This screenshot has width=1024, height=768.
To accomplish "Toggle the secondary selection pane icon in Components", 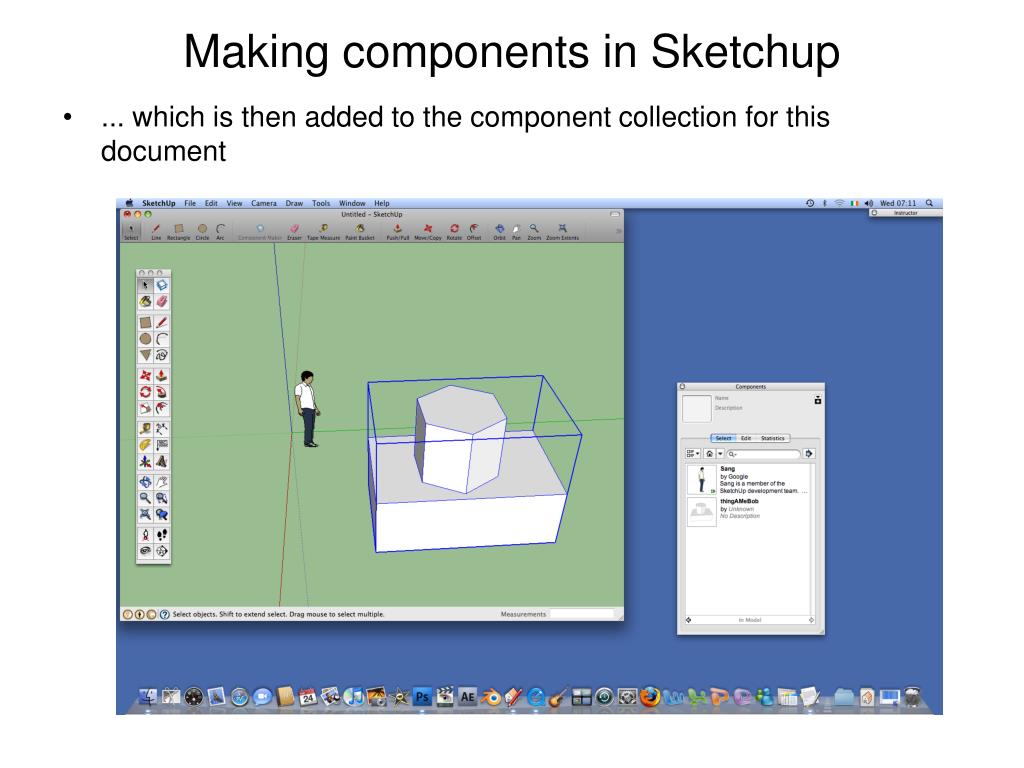I will [x=818, y=400].
